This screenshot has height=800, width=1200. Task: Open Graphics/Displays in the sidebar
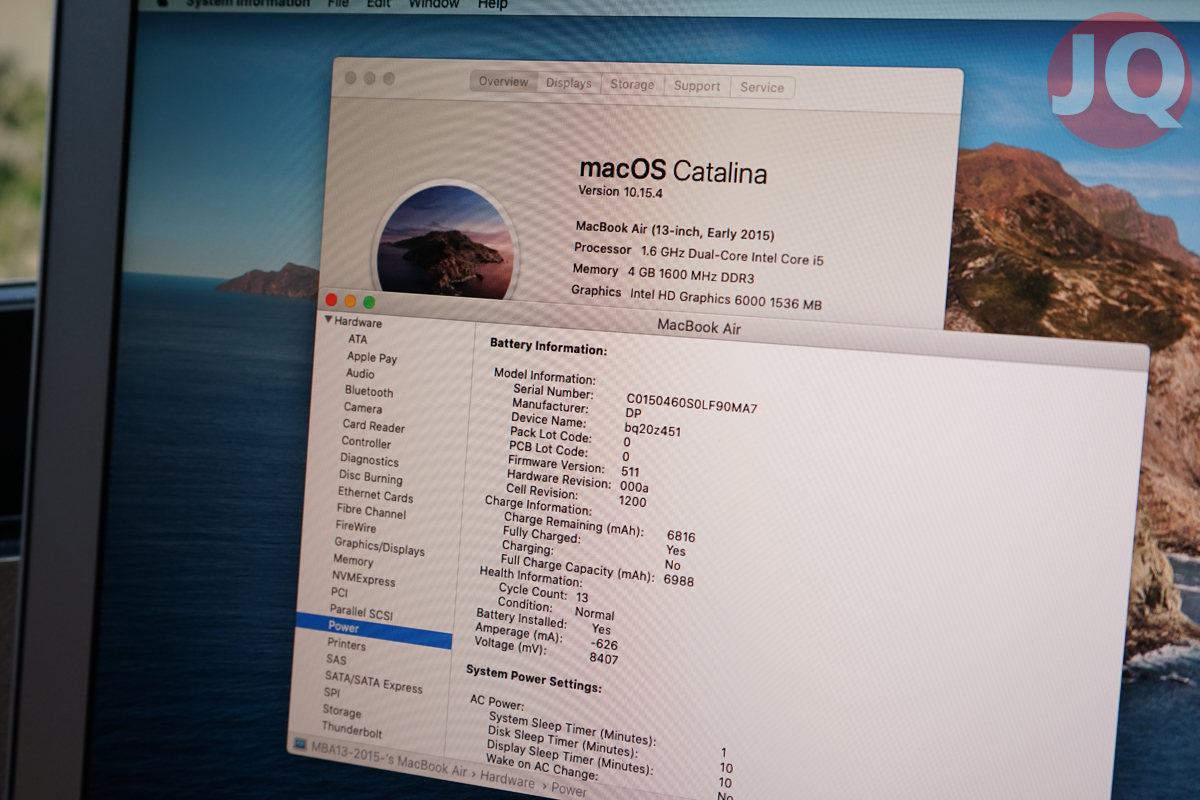379,546
